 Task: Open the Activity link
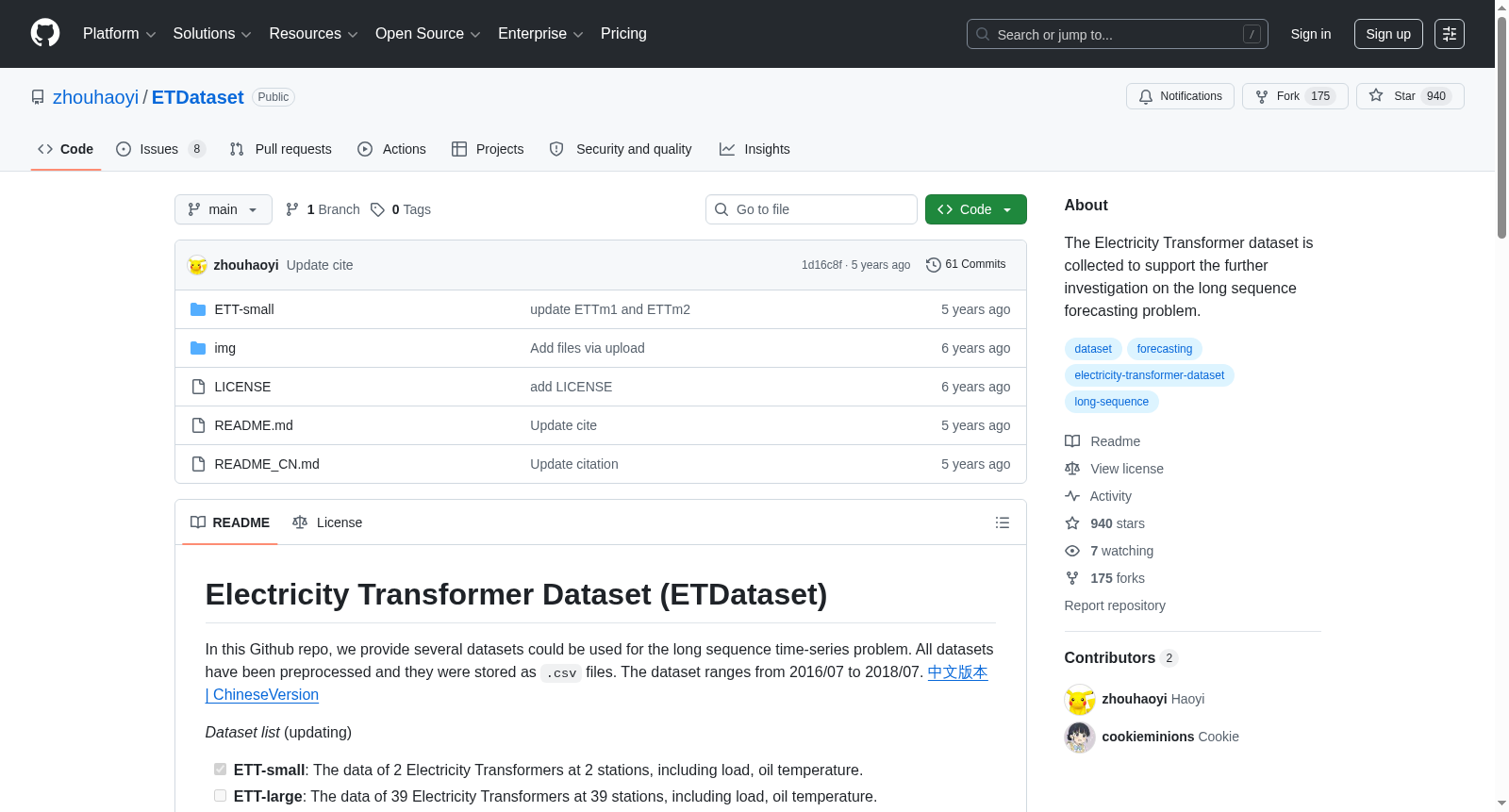(x=1098, y=496)
